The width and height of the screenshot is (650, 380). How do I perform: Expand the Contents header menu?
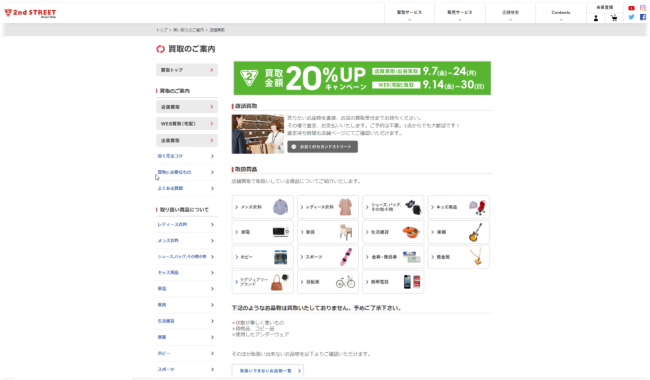pos(561,13)
